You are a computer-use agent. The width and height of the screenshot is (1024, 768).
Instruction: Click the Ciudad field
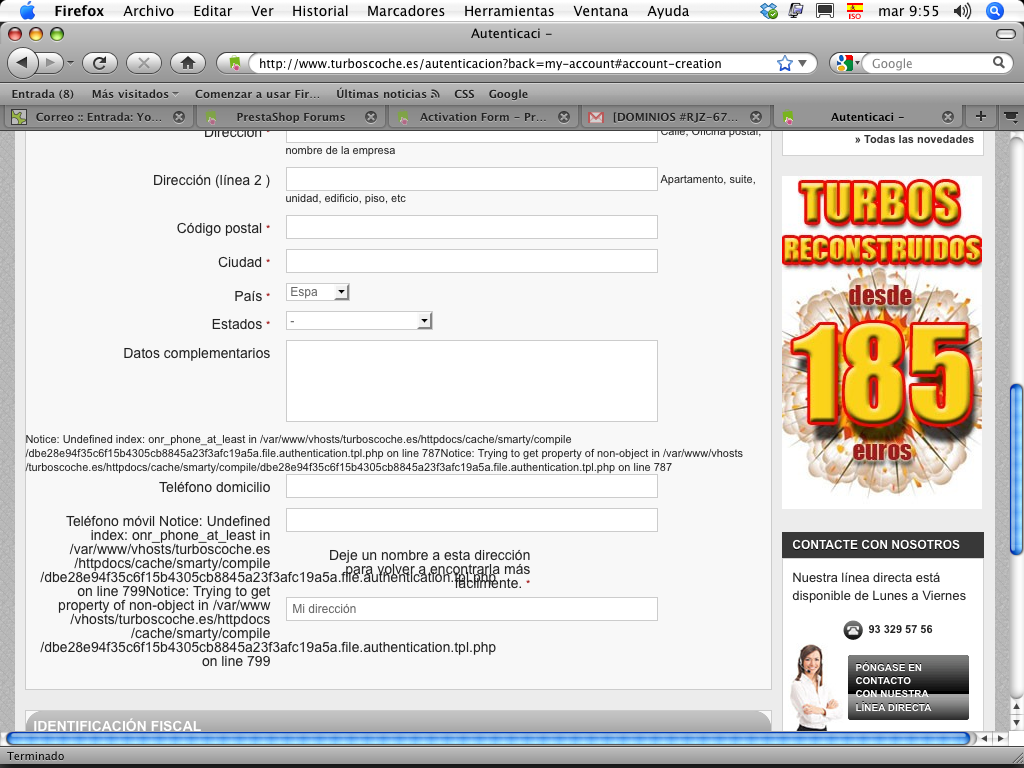[x=472, y=261]
